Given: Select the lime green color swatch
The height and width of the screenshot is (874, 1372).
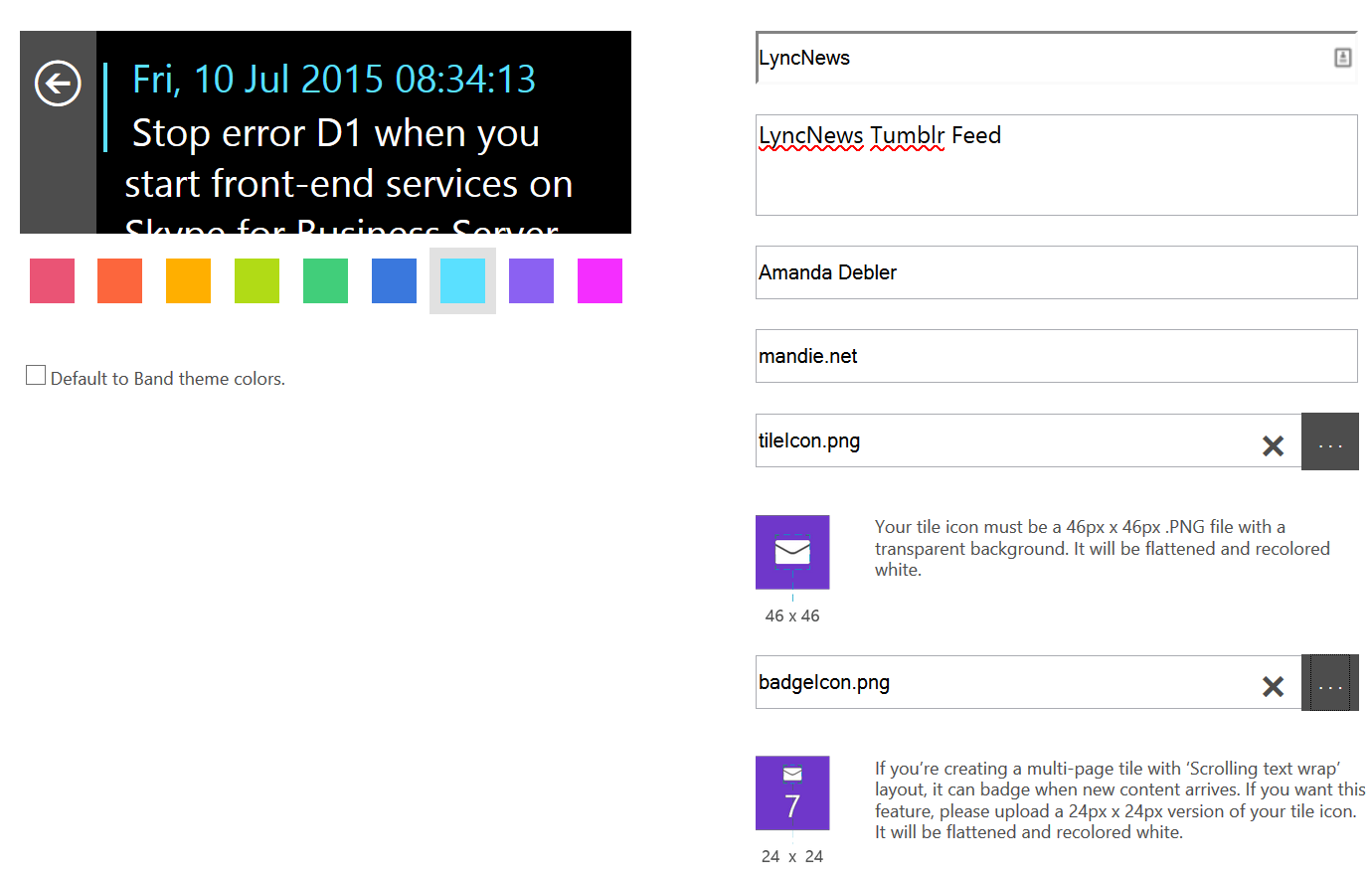Looking at the screenshot, I should tap(257, 280).
